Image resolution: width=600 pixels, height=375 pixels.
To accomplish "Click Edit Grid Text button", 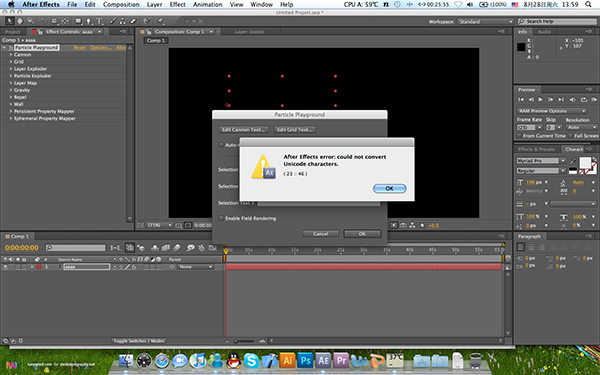I will click(295, 130).
